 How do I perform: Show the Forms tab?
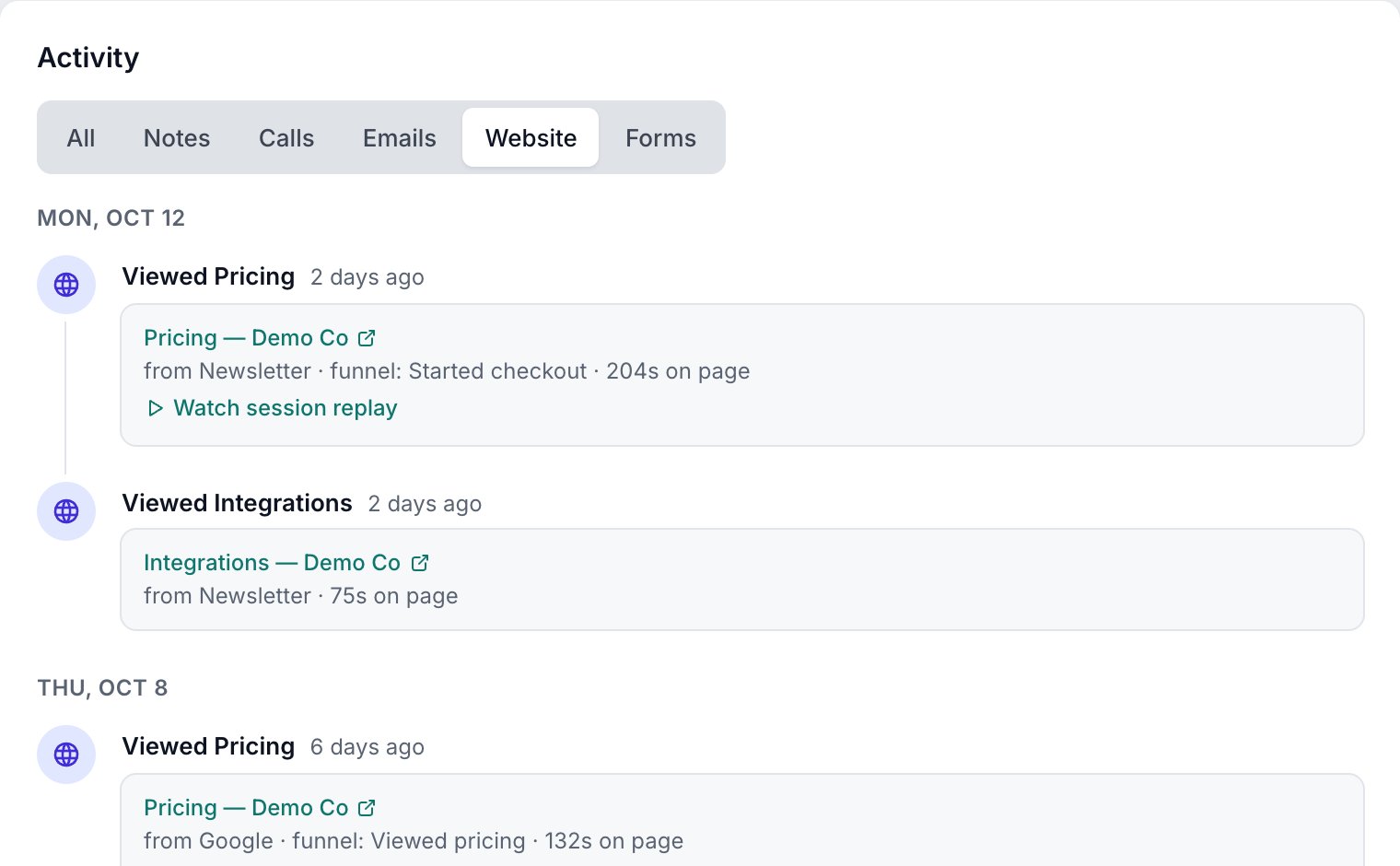tap(660, 137)
